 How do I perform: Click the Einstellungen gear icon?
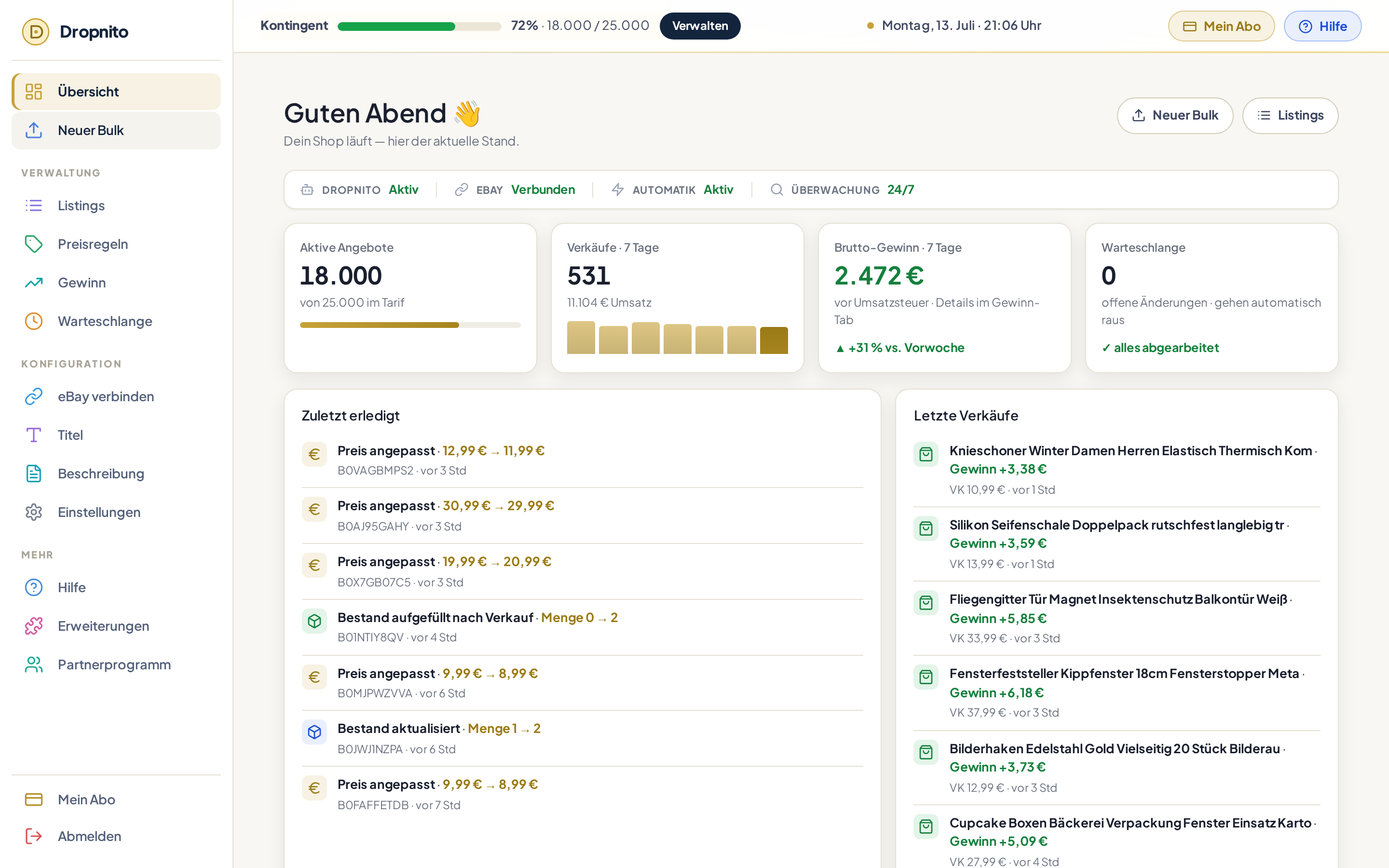tap(34, 512)
